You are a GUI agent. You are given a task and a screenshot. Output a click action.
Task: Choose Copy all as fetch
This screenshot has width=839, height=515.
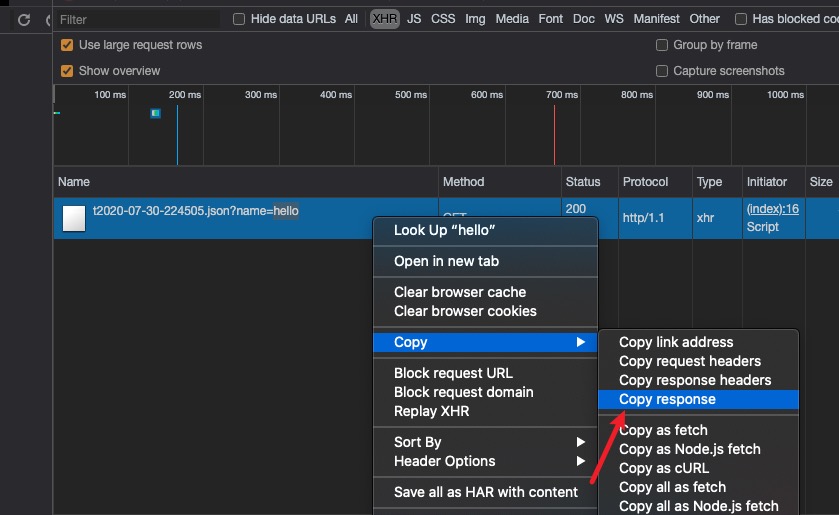[x=698, y=487]
